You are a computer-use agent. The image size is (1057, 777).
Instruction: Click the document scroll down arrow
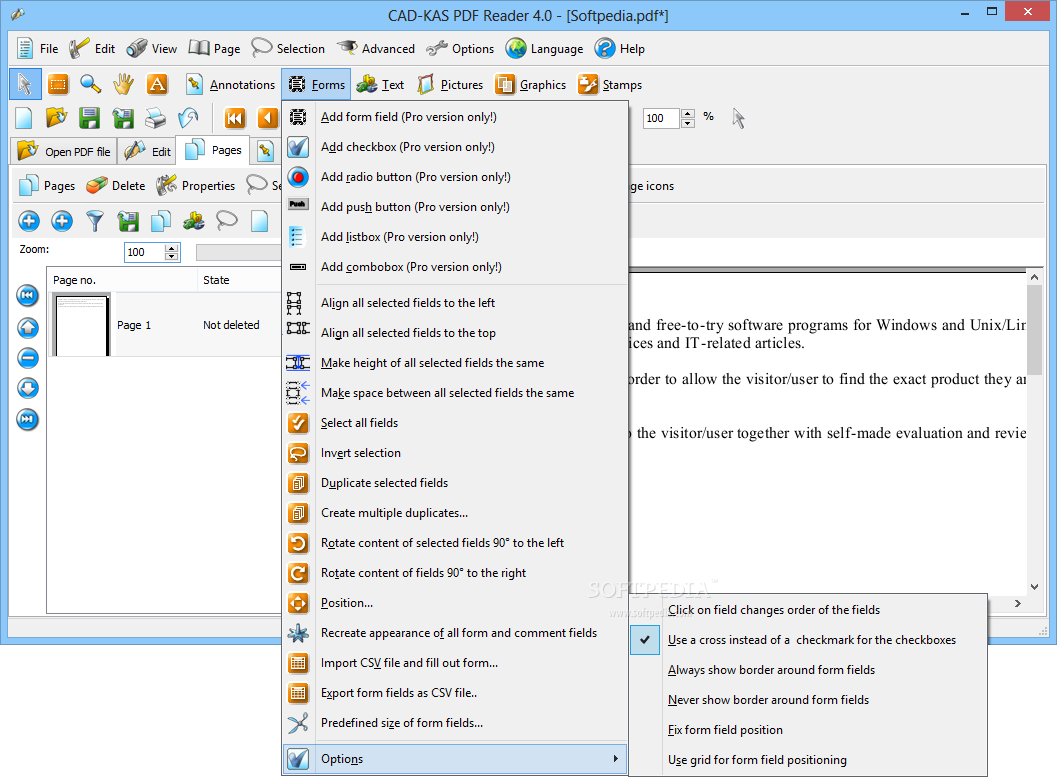point(1034,587)
